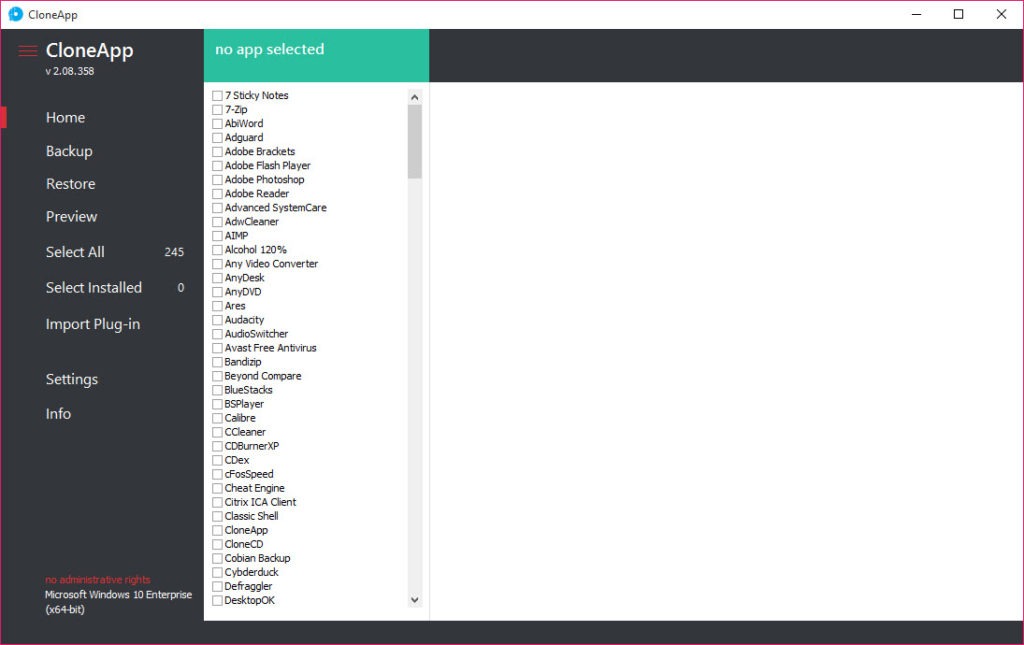The image size is (1024, 645).
Task: Open the Settings page
Action: coord(72,379)
